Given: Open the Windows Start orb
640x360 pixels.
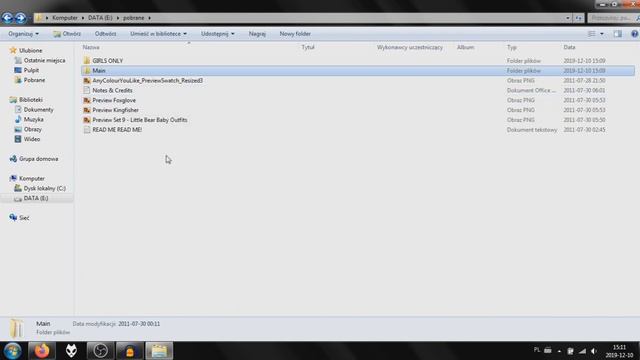Looking at the screenshot, I should [13, 351].
